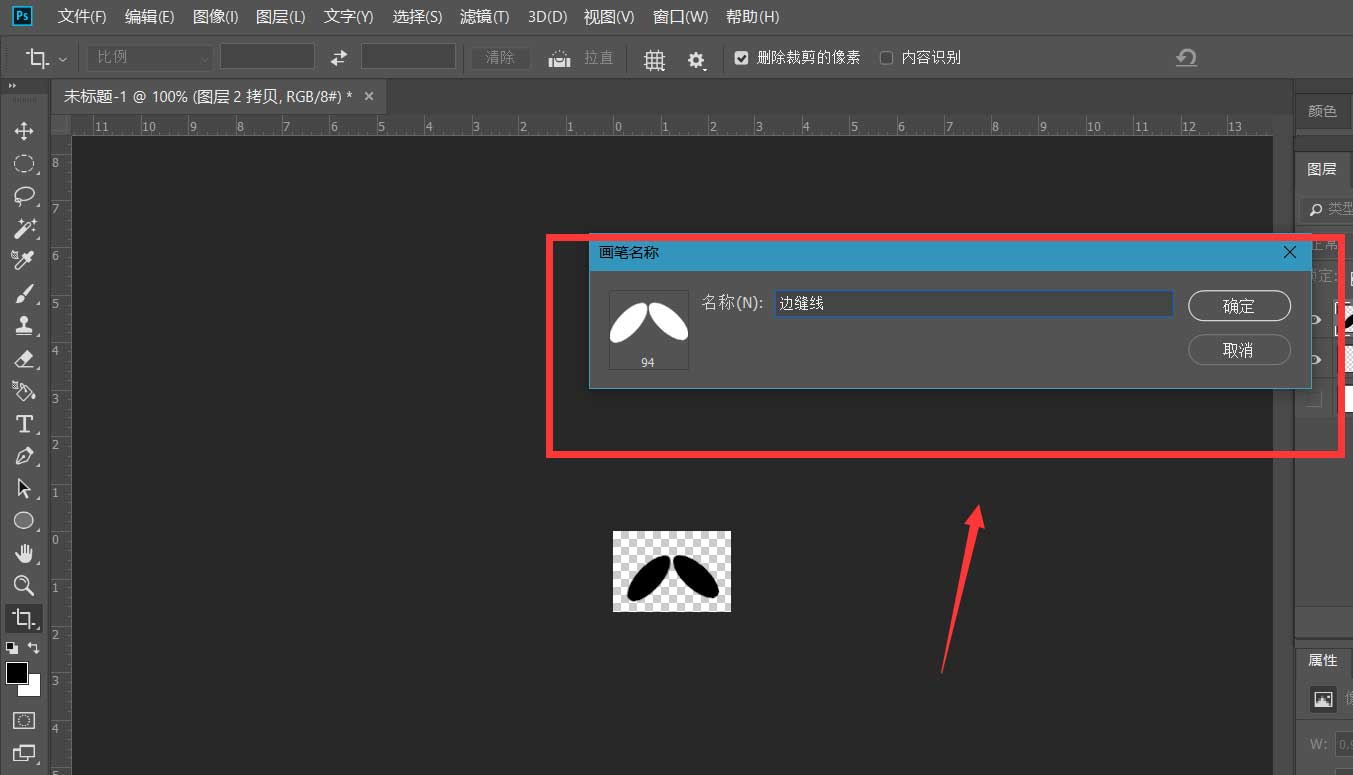Open the crop gear settings dropdown
Image resolution: width=1353 pixels, height=775 pixels.
tap(697, 60)
